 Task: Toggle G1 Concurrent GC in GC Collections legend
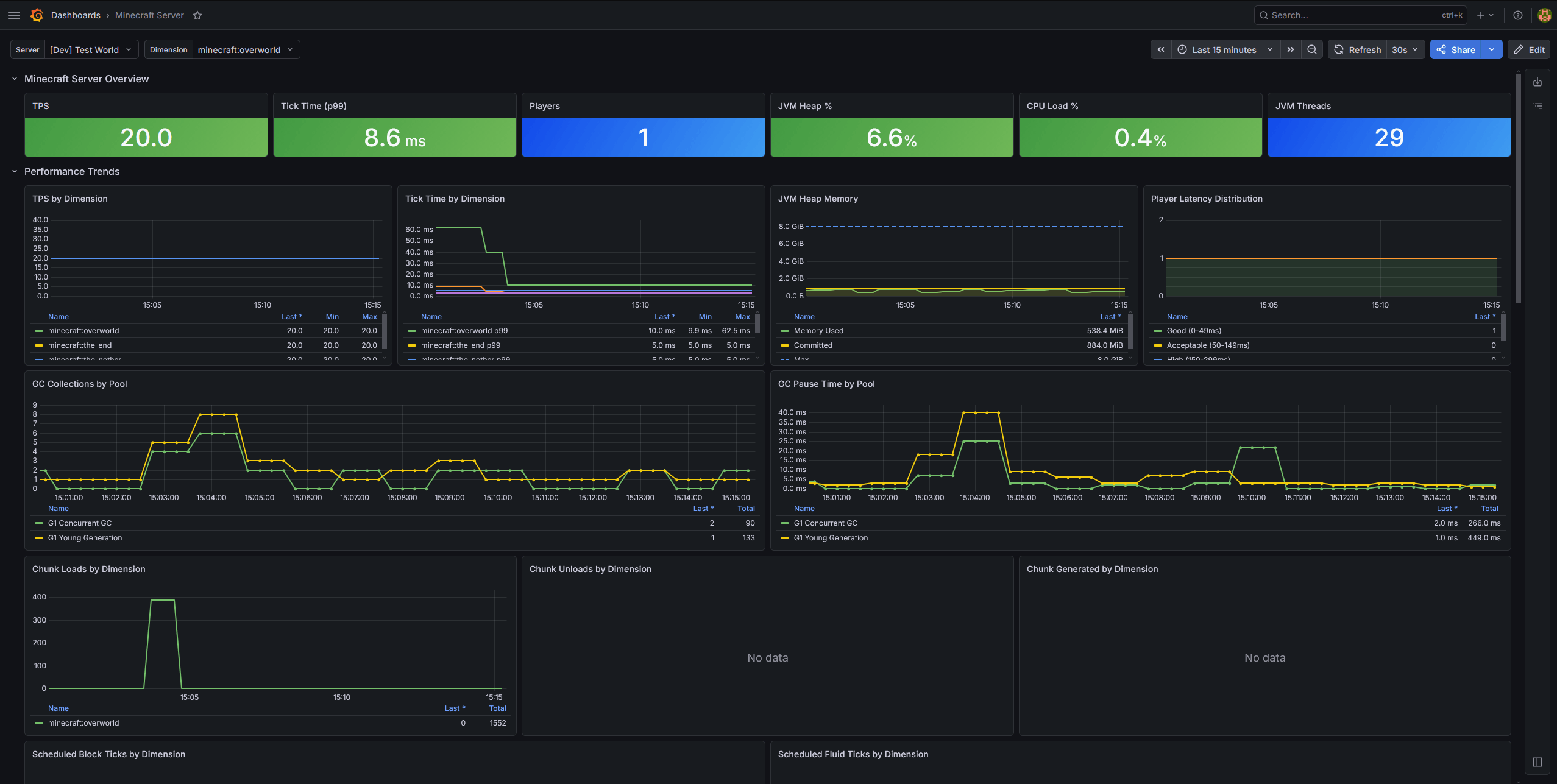(x=80, y=523)
